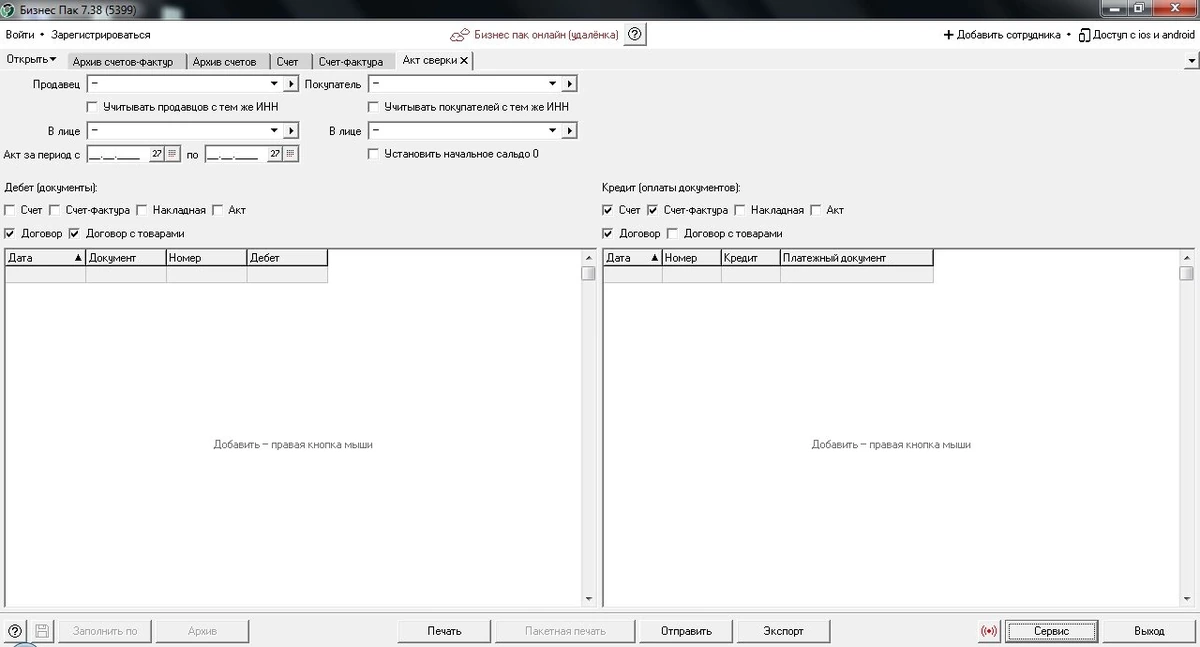1200x647 pixels.
Task: Check Установить начальное сальдо 0
Action: click(x=373, y=154)
